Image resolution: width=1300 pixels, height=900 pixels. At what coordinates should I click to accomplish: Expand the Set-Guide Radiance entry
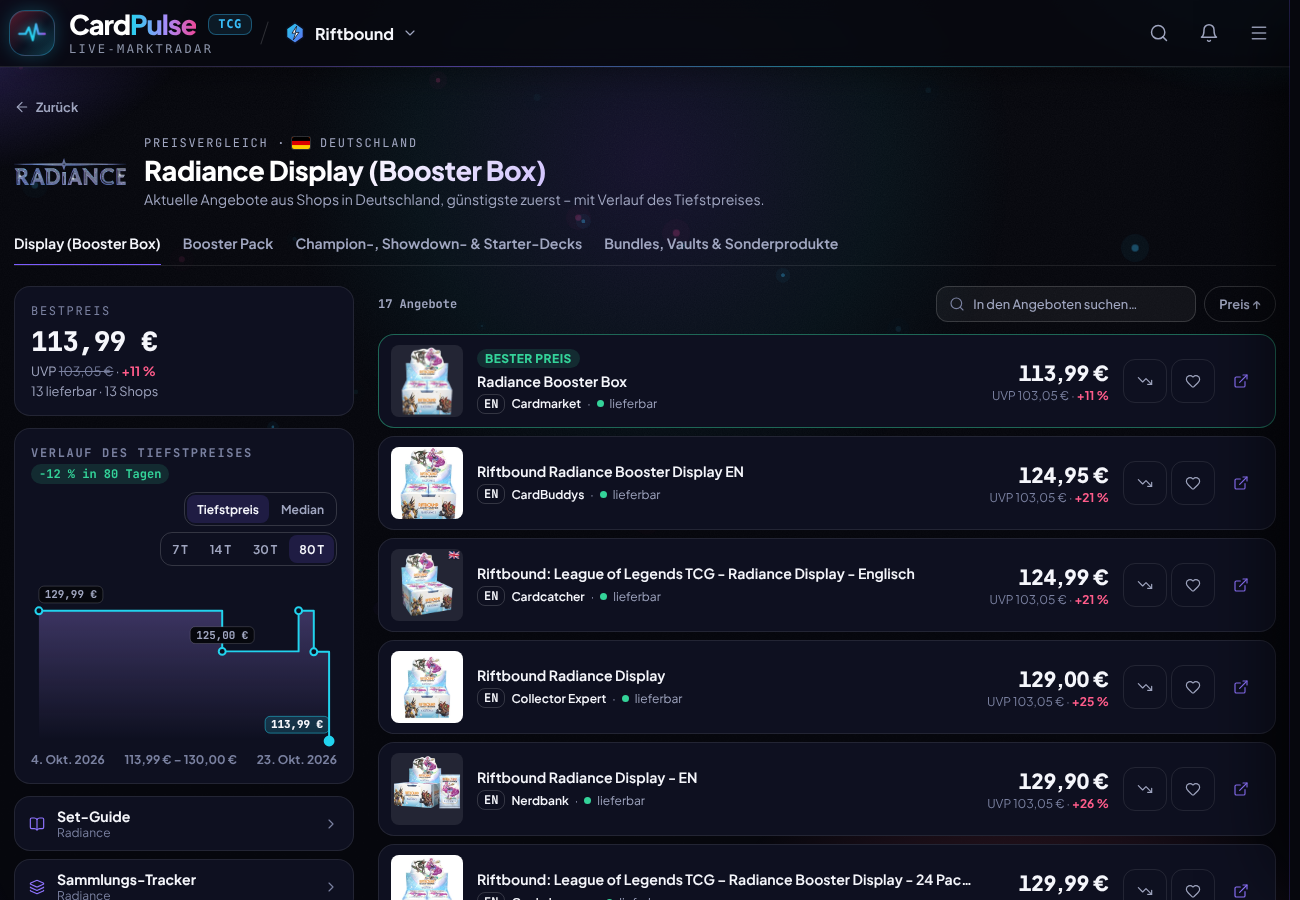point(184,824)
